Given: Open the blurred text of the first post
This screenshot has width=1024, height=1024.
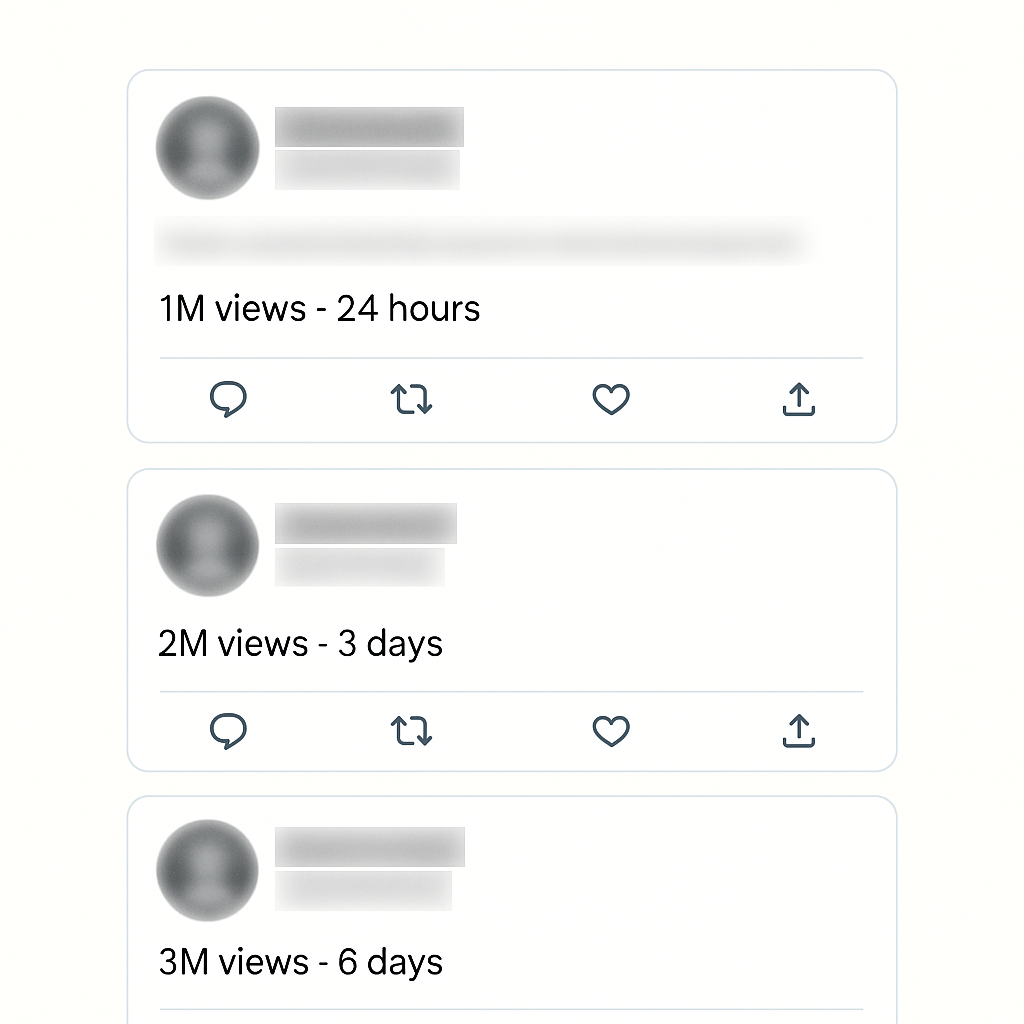Looking at the screenshot, I should (480, 243).
